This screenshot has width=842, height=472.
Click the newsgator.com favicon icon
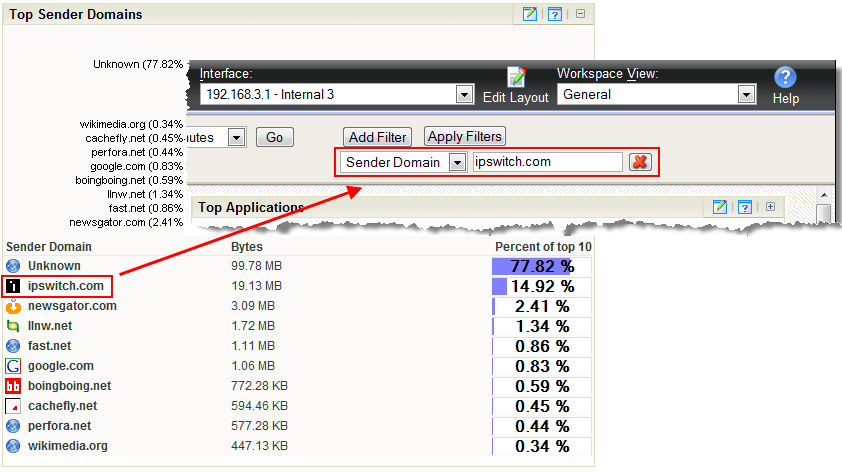pyautogui.click(x=13, y=306)
